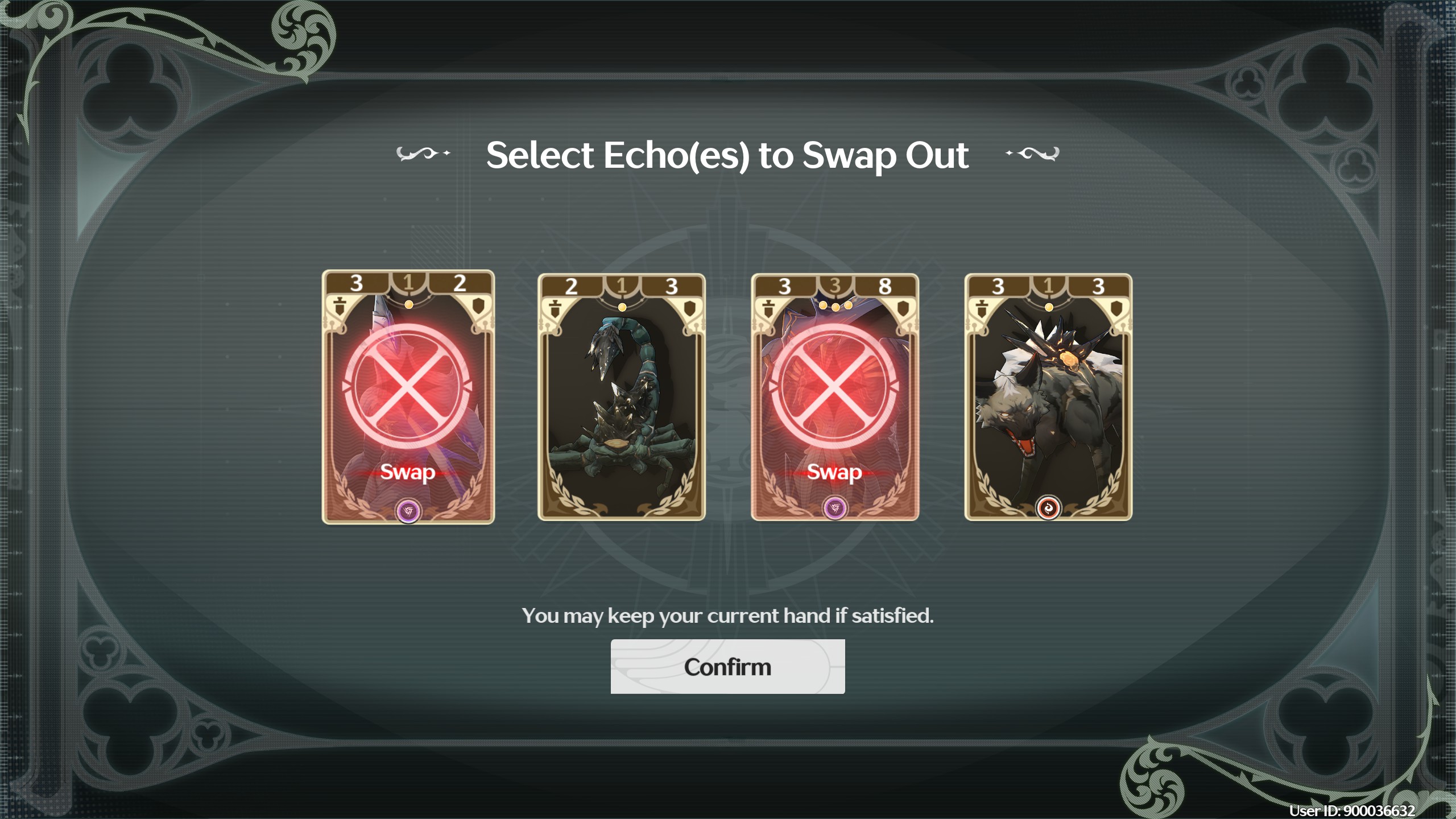The image size is (1456, 819).
Task: Click three gold cost dots on third card
Action: [835, 306]
